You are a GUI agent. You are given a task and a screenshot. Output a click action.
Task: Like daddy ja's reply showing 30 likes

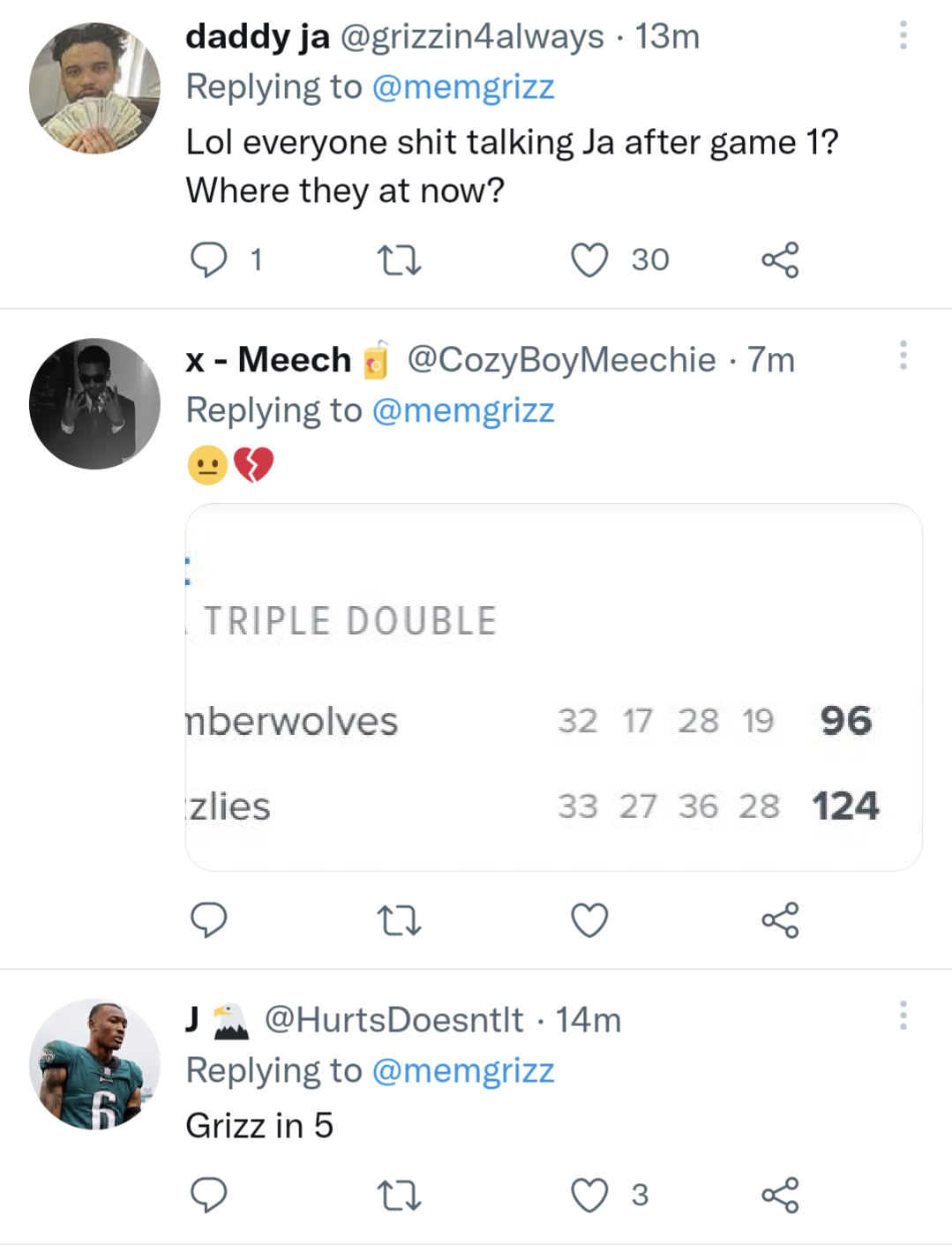[x=588, y=259]
